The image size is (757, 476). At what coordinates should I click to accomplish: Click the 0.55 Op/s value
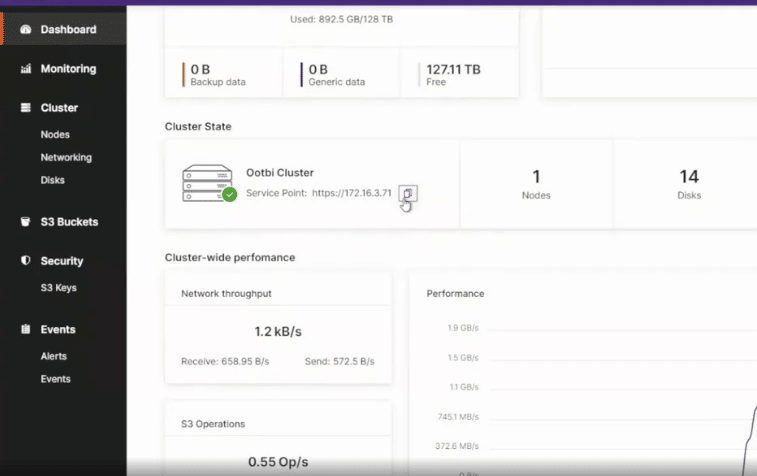click(x=278, y=462)
